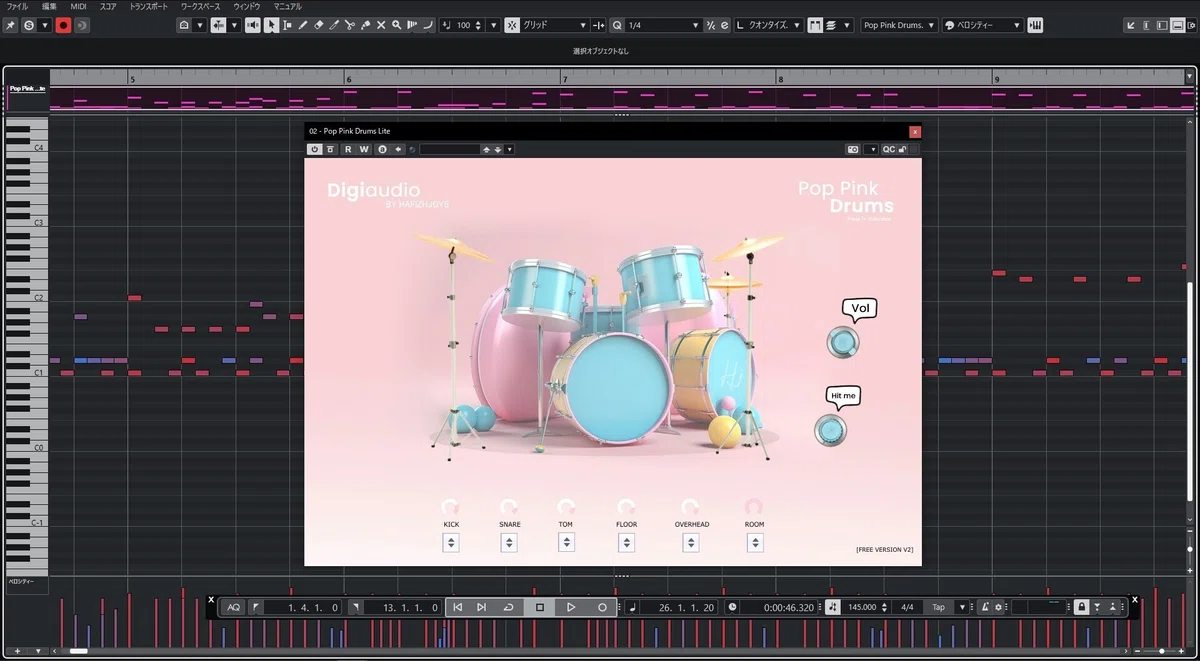
Task: Select the Trim tool
Action: coord(334,25)
